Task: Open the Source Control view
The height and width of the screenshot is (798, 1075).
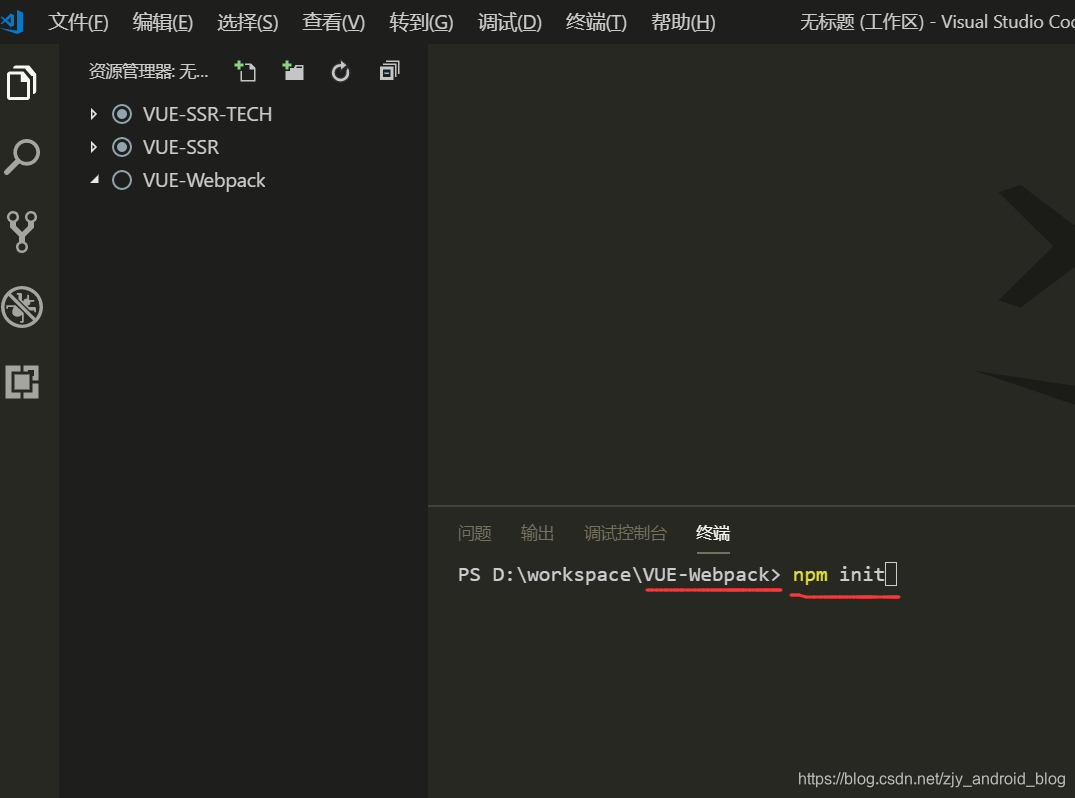Action: [21, 232]
